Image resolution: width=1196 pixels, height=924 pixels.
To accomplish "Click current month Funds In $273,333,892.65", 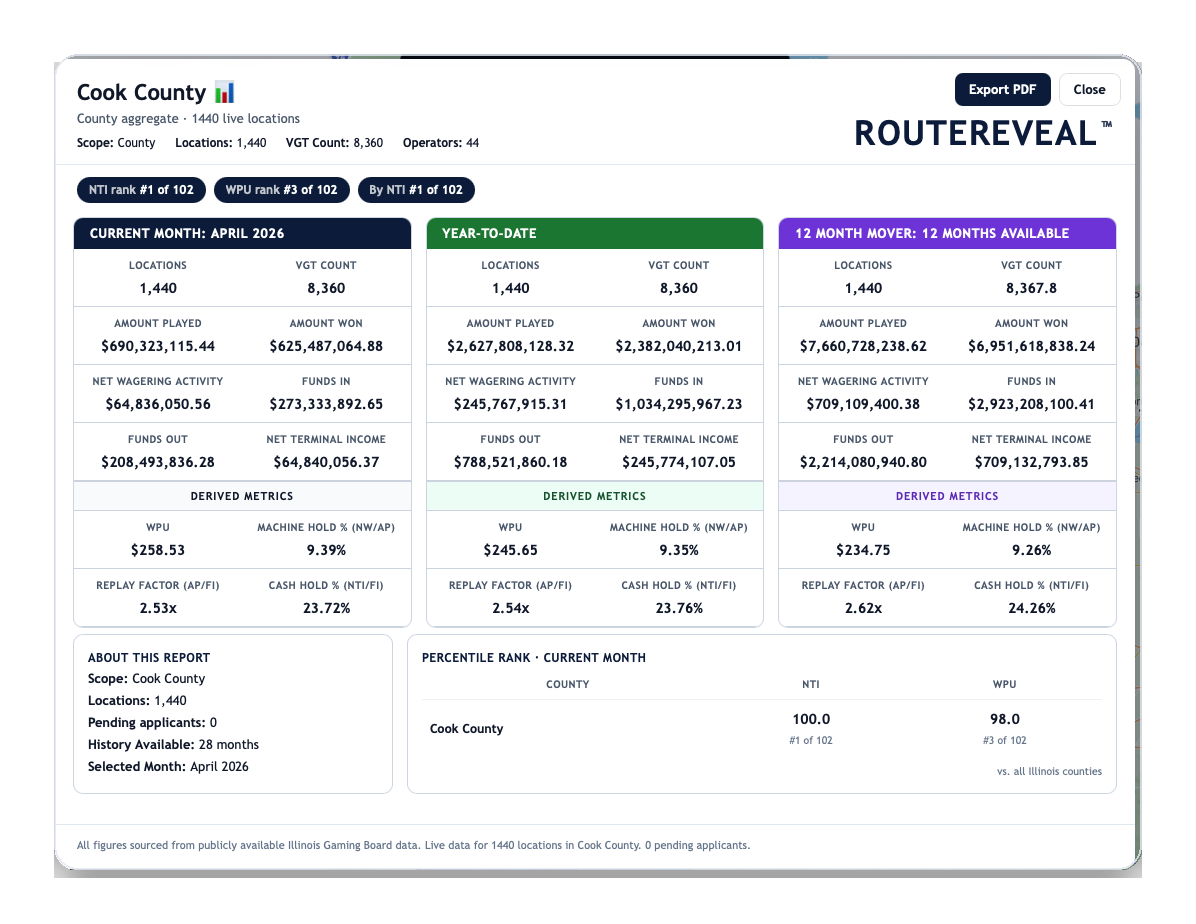I will pyautogui.click(x=326, y=404).
